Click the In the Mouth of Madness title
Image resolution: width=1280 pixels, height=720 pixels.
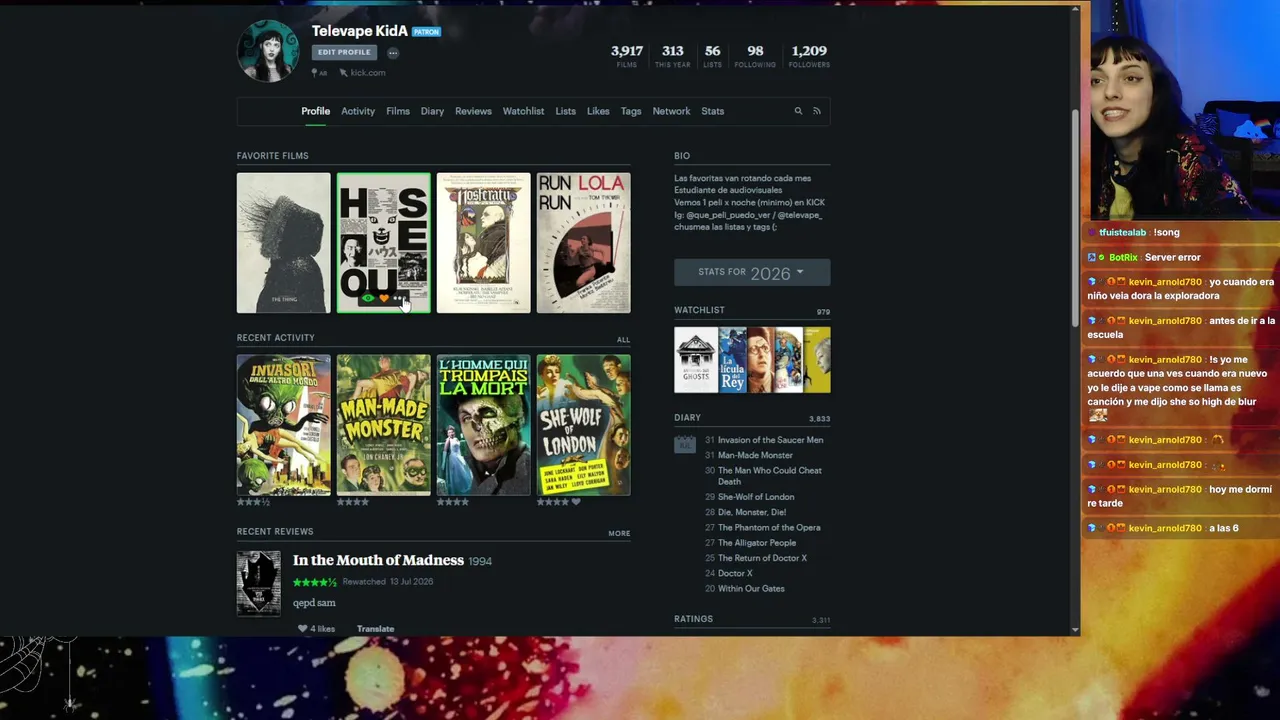378,561
